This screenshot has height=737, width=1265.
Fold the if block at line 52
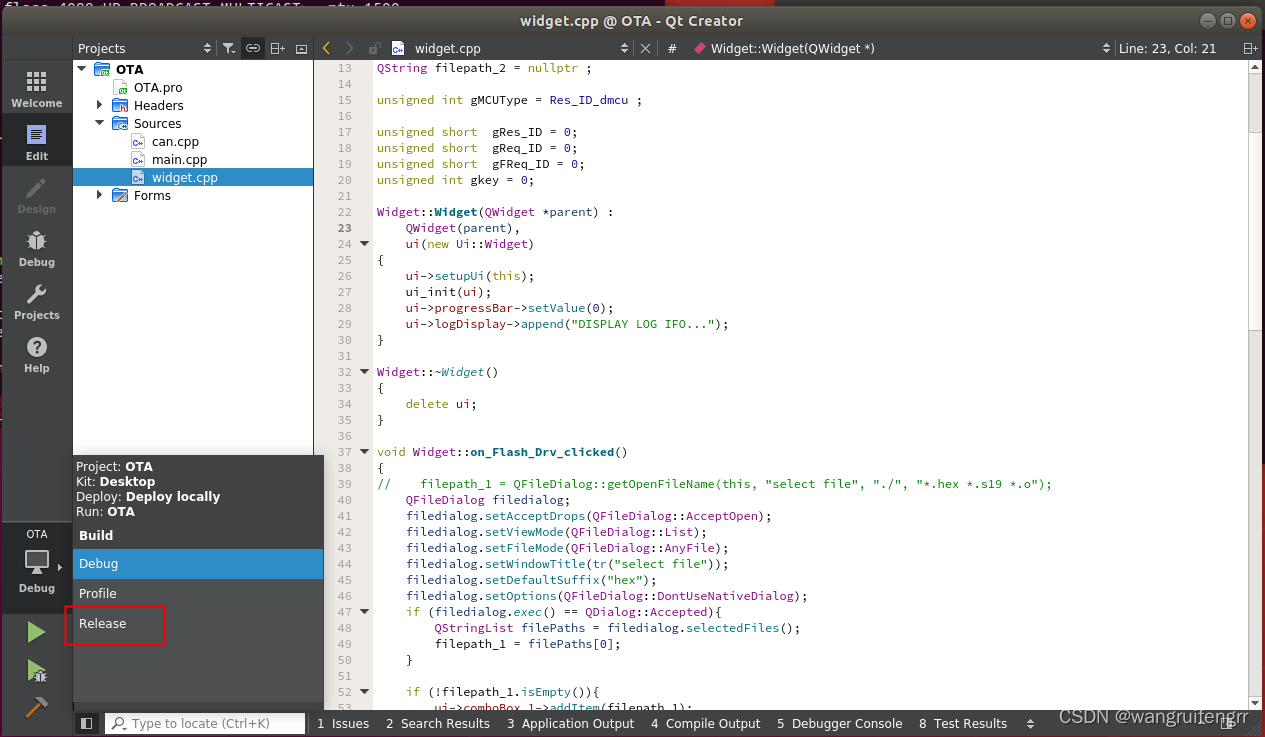(x=365, y=691)
